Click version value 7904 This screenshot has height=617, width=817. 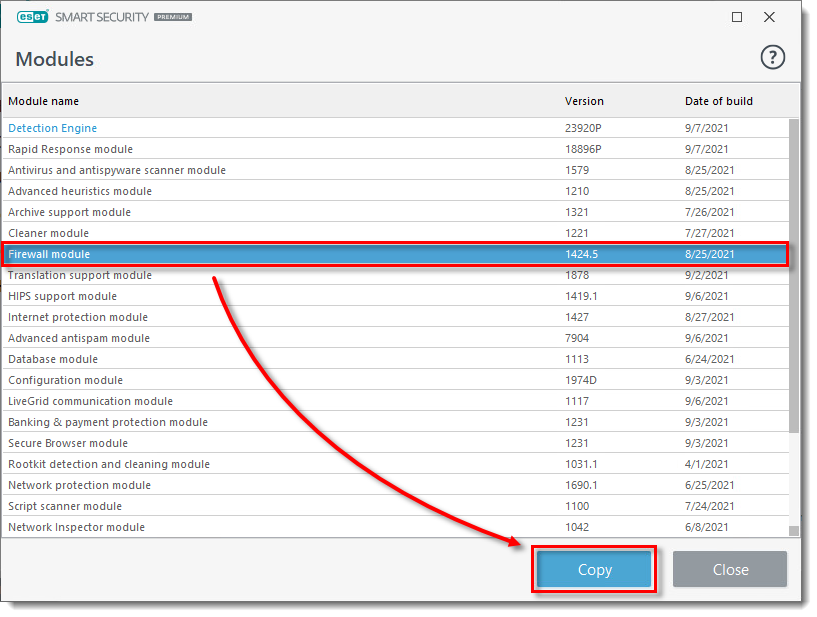pos(577,338)
